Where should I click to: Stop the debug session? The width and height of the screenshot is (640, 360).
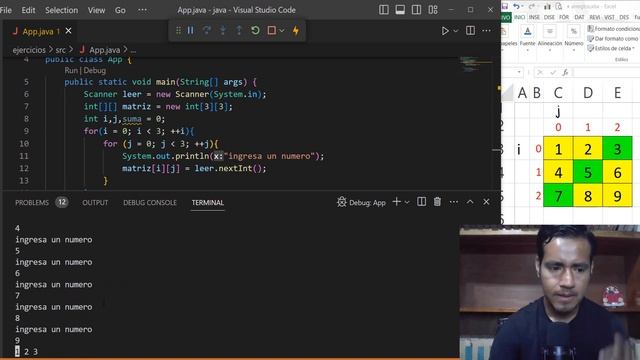click(x=271, y=31)
